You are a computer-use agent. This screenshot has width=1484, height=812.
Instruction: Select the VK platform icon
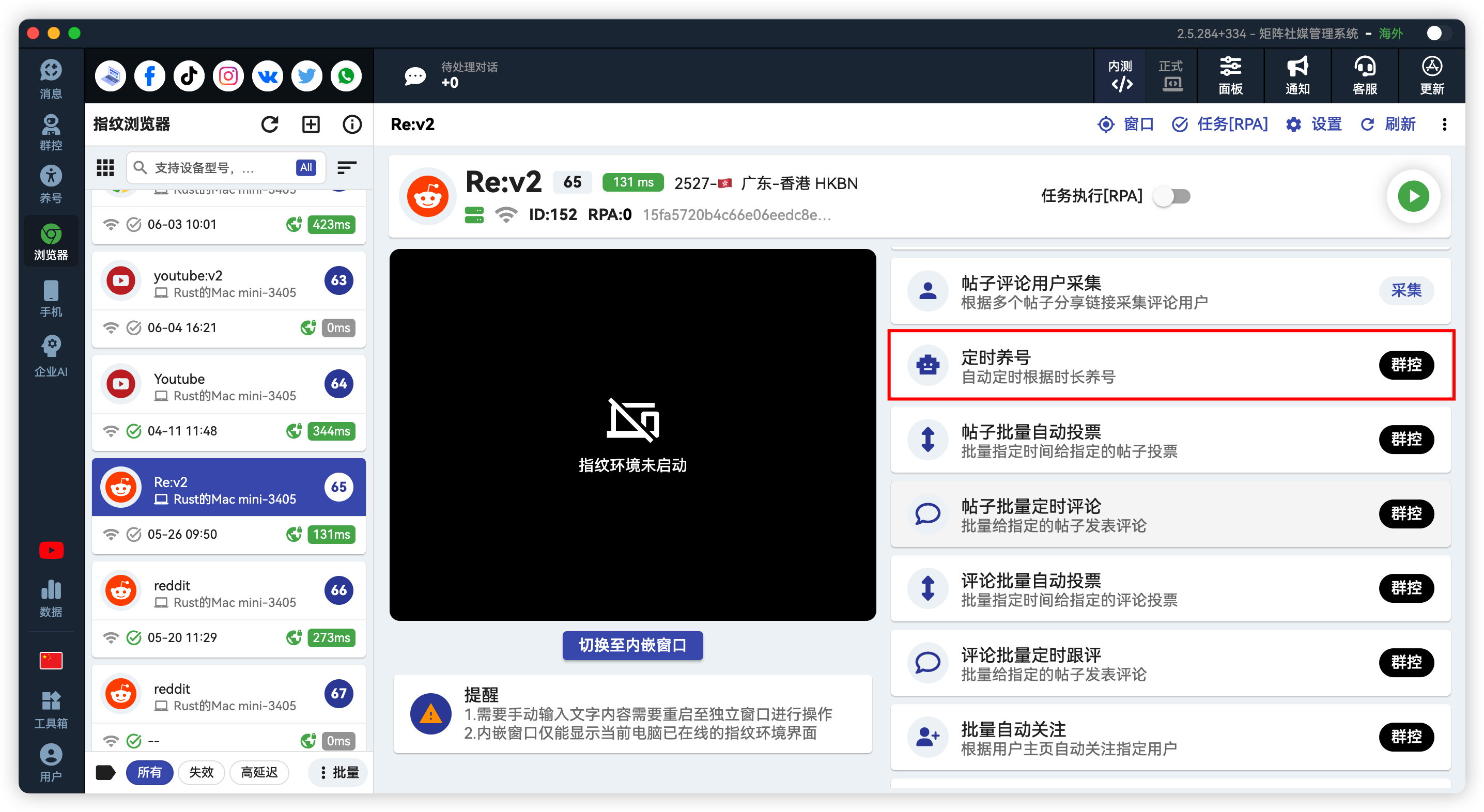tap(267, 76)
